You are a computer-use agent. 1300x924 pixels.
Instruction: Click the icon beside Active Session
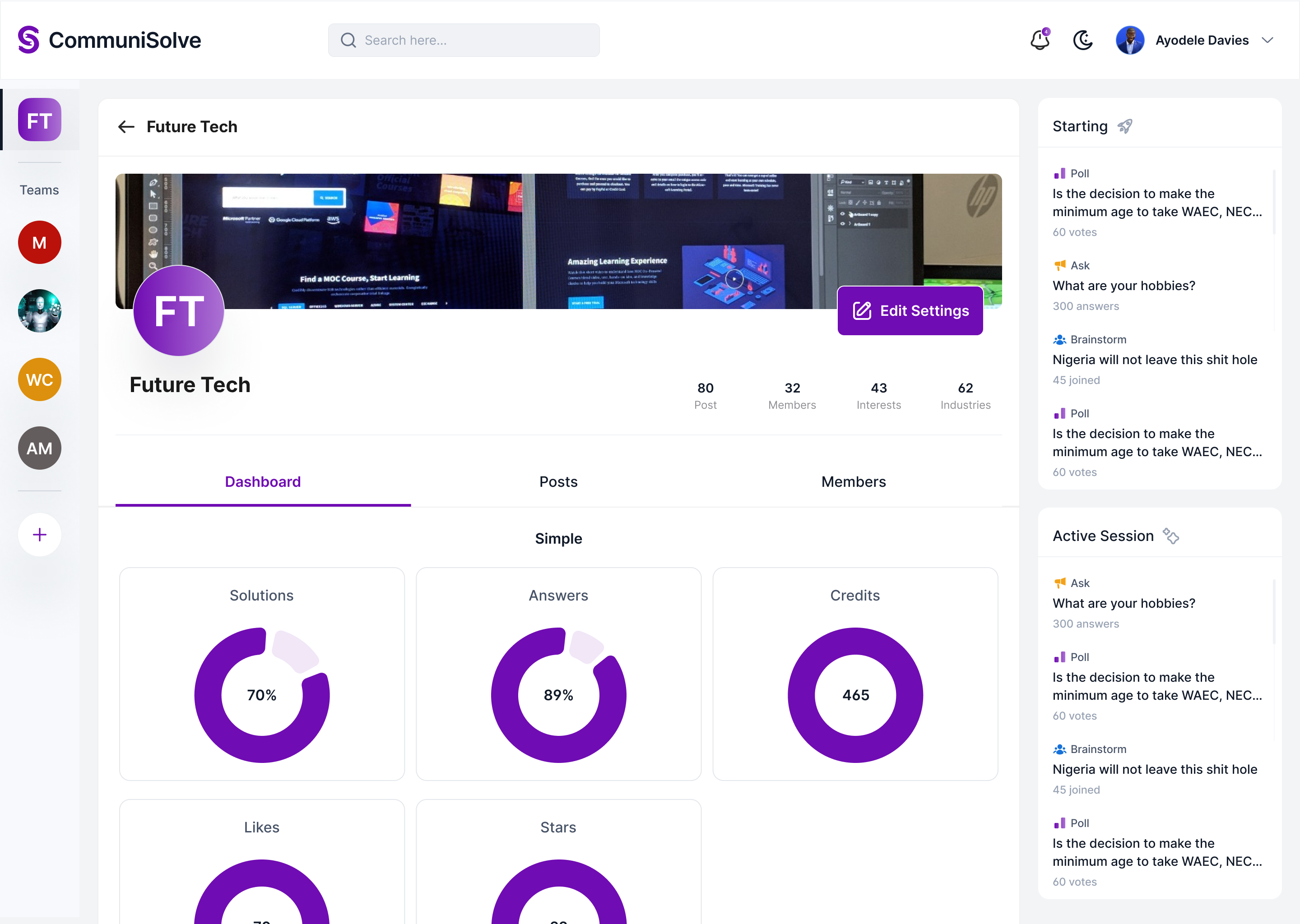[1171, 536]
